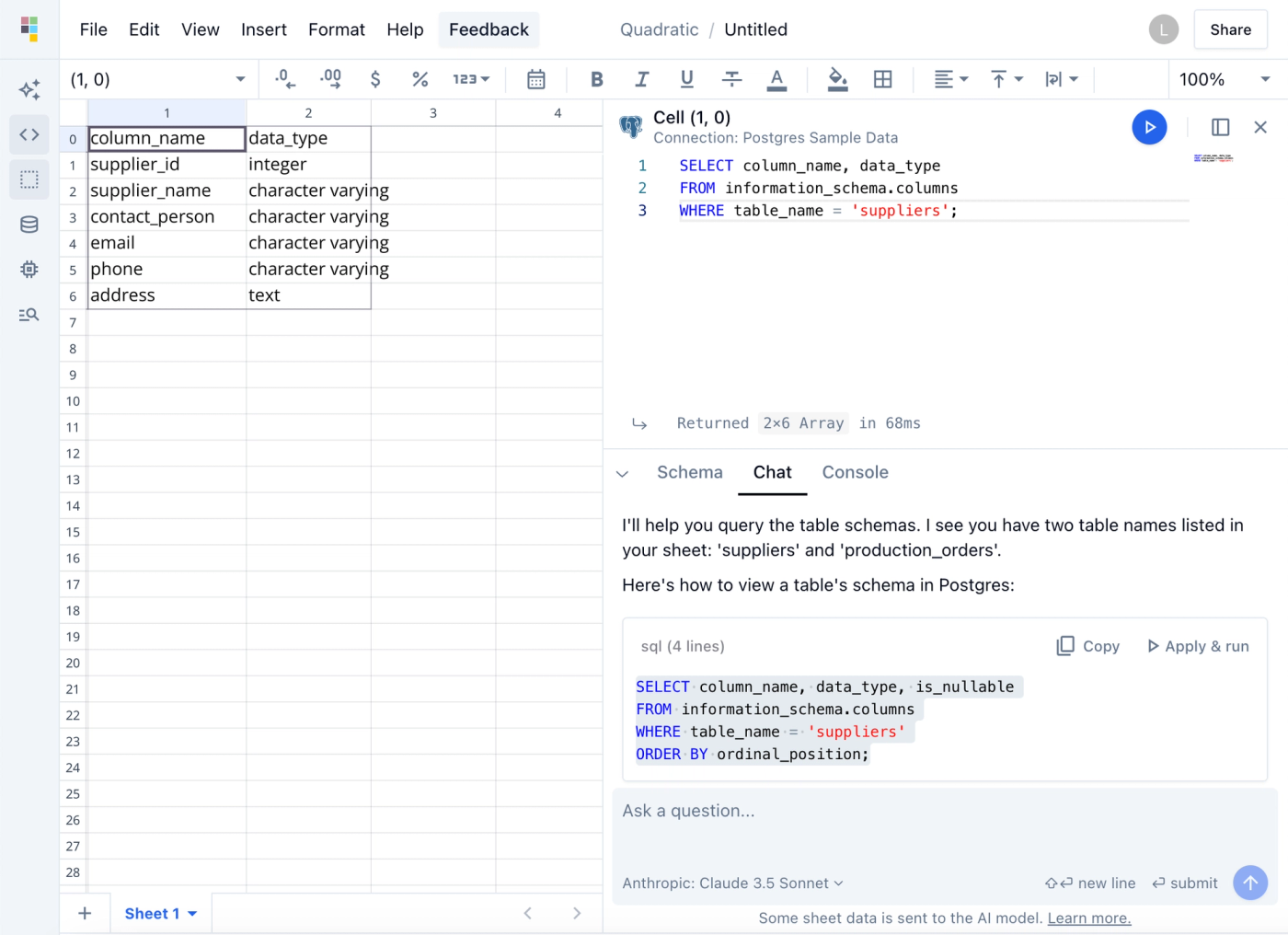Toggle italic formatting
1288x935 pixels.
[x=641, y=79]
